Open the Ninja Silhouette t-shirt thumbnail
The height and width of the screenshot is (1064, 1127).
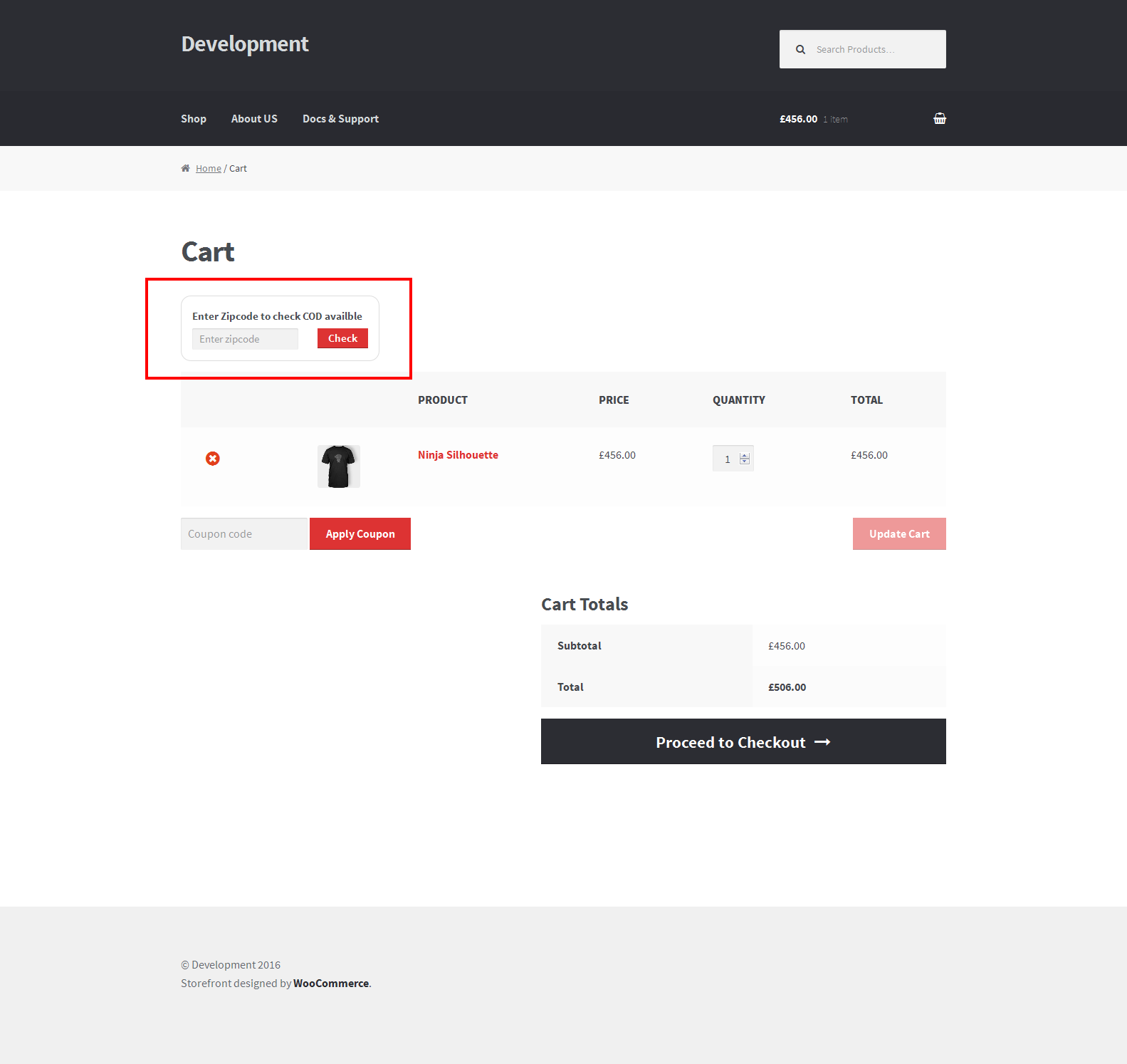tap(339, 466)
